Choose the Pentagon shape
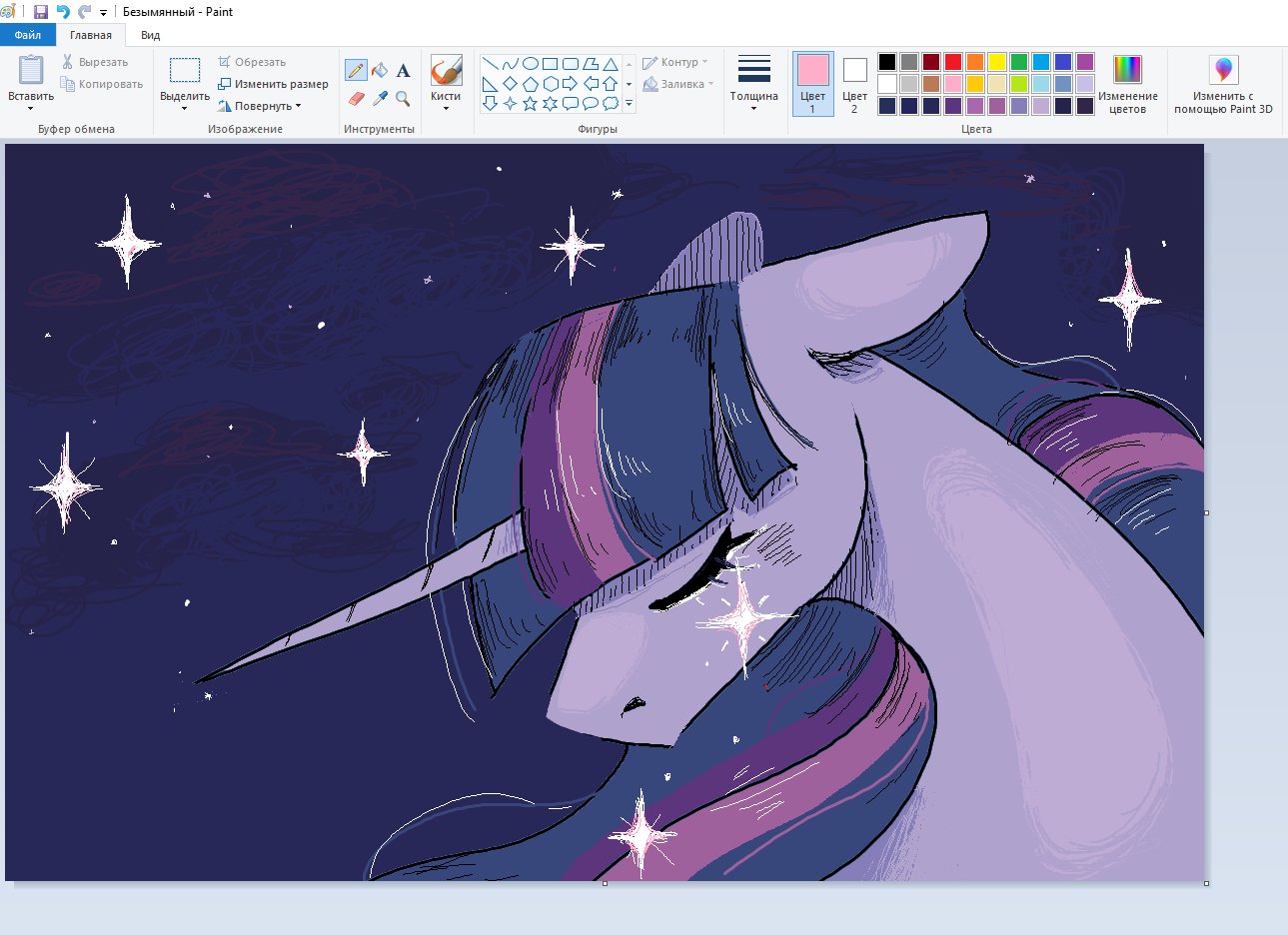The width and height of the screenshot is (1288, 935). click(531, 84)
